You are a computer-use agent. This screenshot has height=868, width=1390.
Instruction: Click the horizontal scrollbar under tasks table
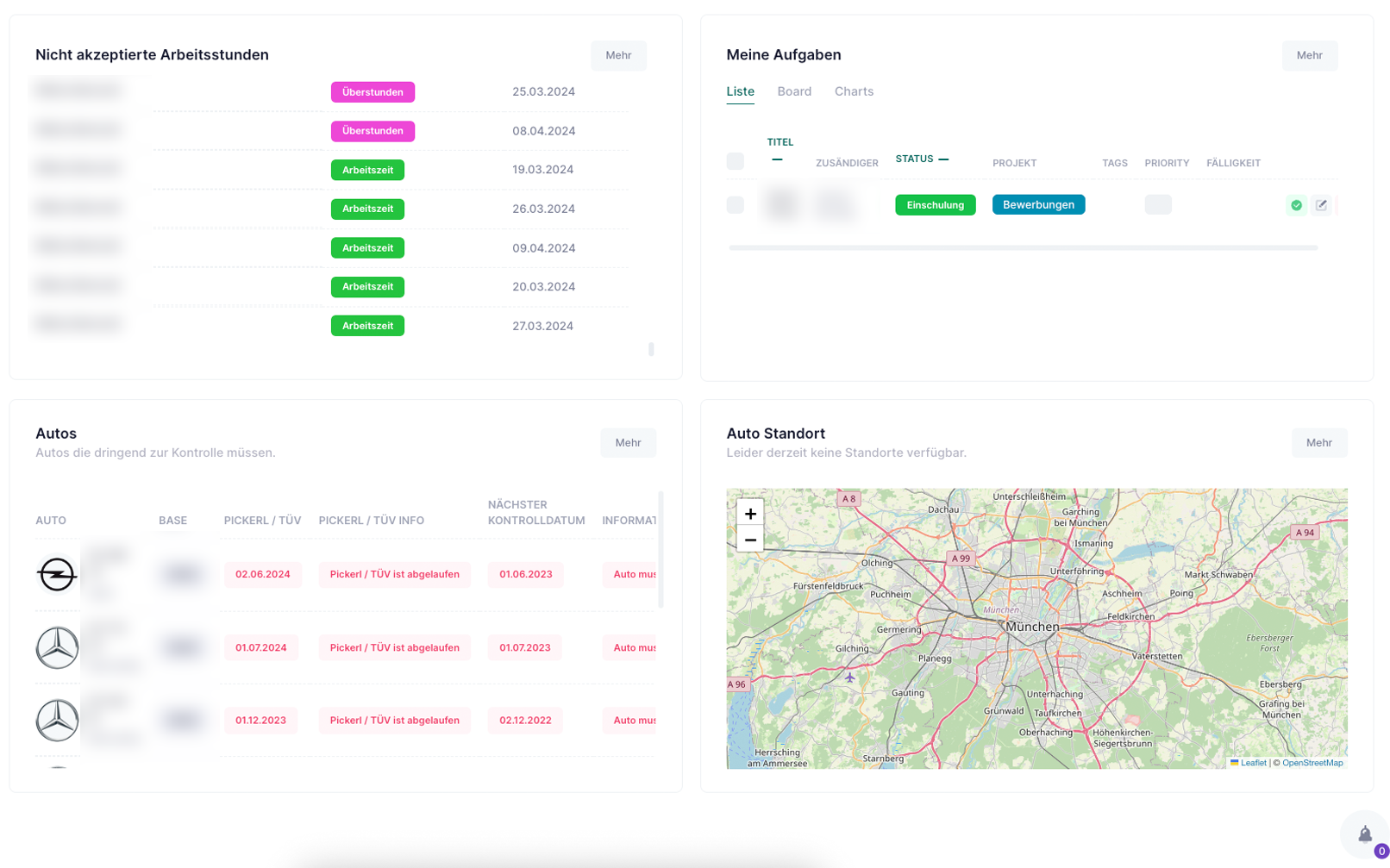point(1022,248)
